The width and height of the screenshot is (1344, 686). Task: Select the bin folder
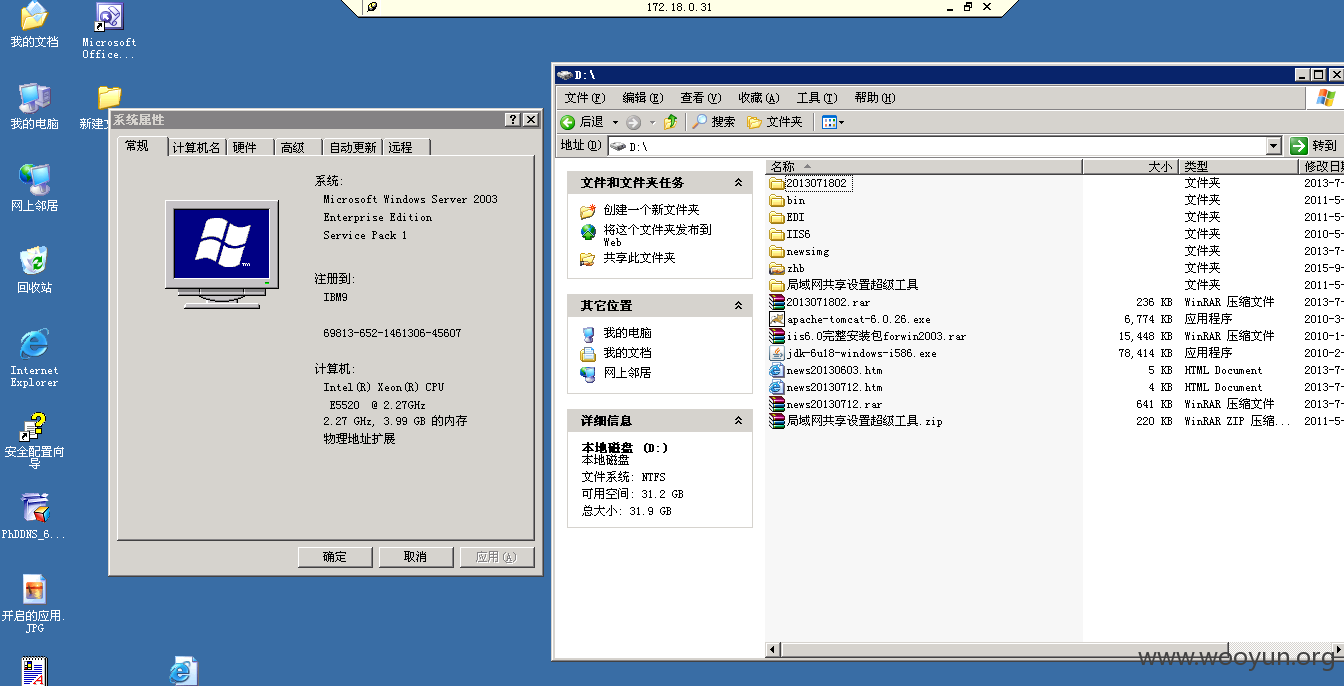tap(787, 200)
